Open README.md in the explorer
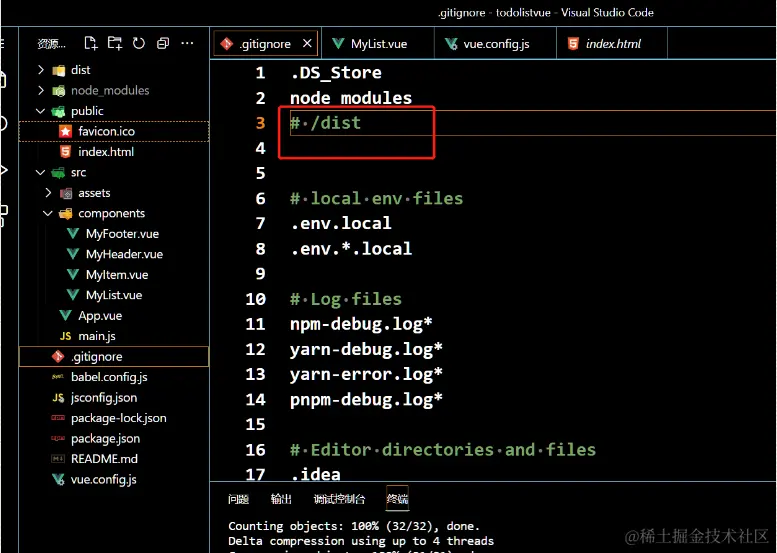This screenshot has width=777, height=553. [105, 459]
